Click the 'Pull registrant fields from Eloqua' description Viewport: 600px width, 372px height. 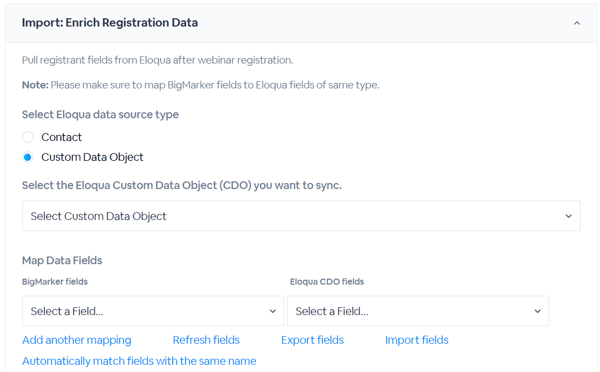pos(157,60)
